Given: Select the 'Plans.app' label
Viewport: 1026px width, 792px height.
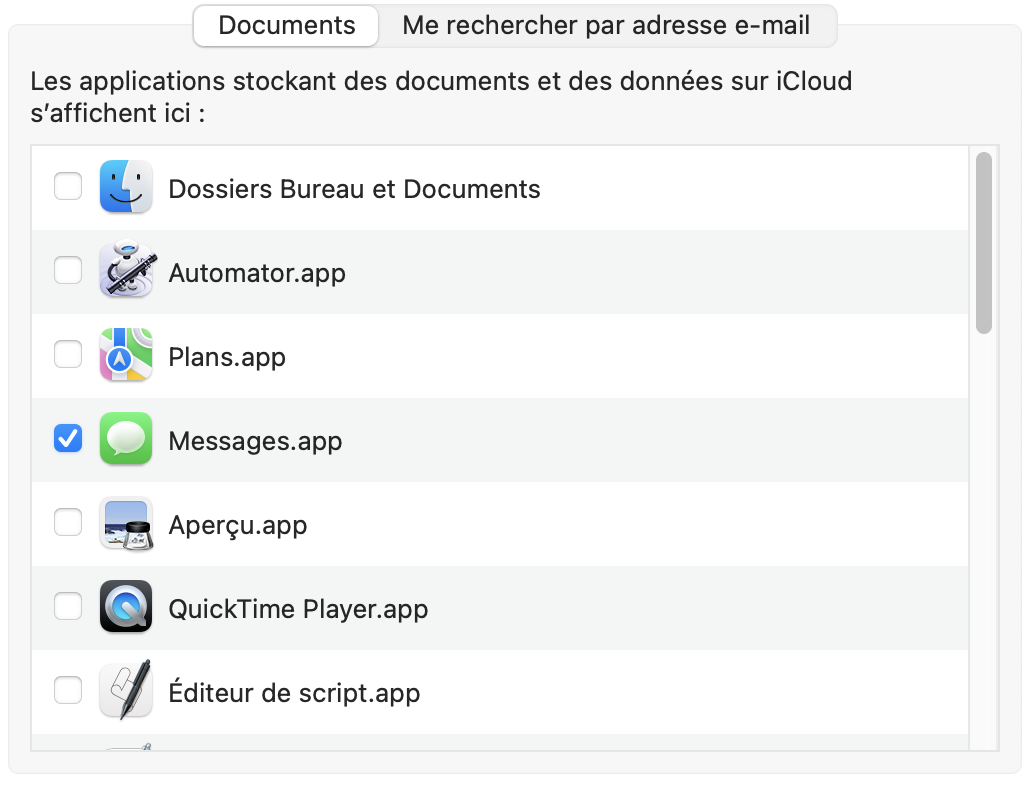Looking at the screenshot, I should point(227,357).
